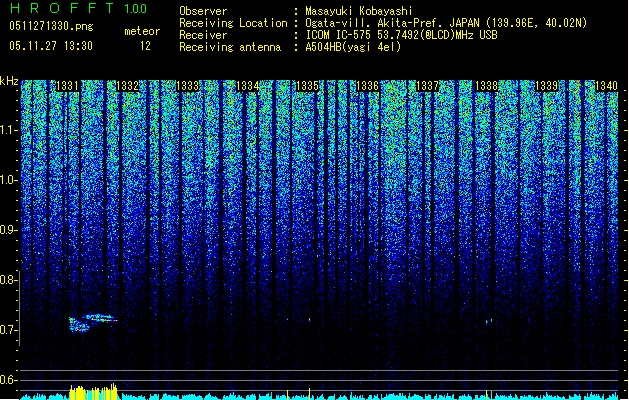This screenshot has height=400, width=629.
Task: Click the 1335 time marker
Action: (307, 86)
